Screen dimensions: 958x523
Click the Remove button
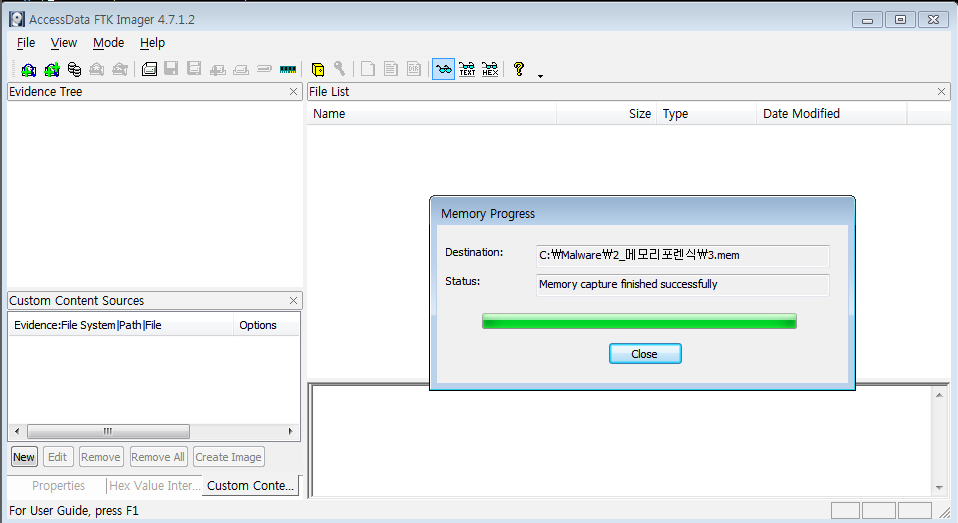(101, 457)
